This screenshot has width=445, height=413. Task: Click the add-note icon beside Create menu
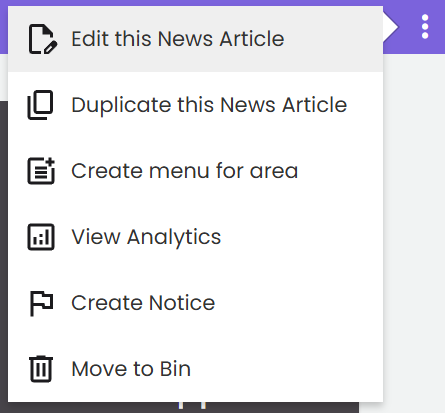click(x=41, y=171)
